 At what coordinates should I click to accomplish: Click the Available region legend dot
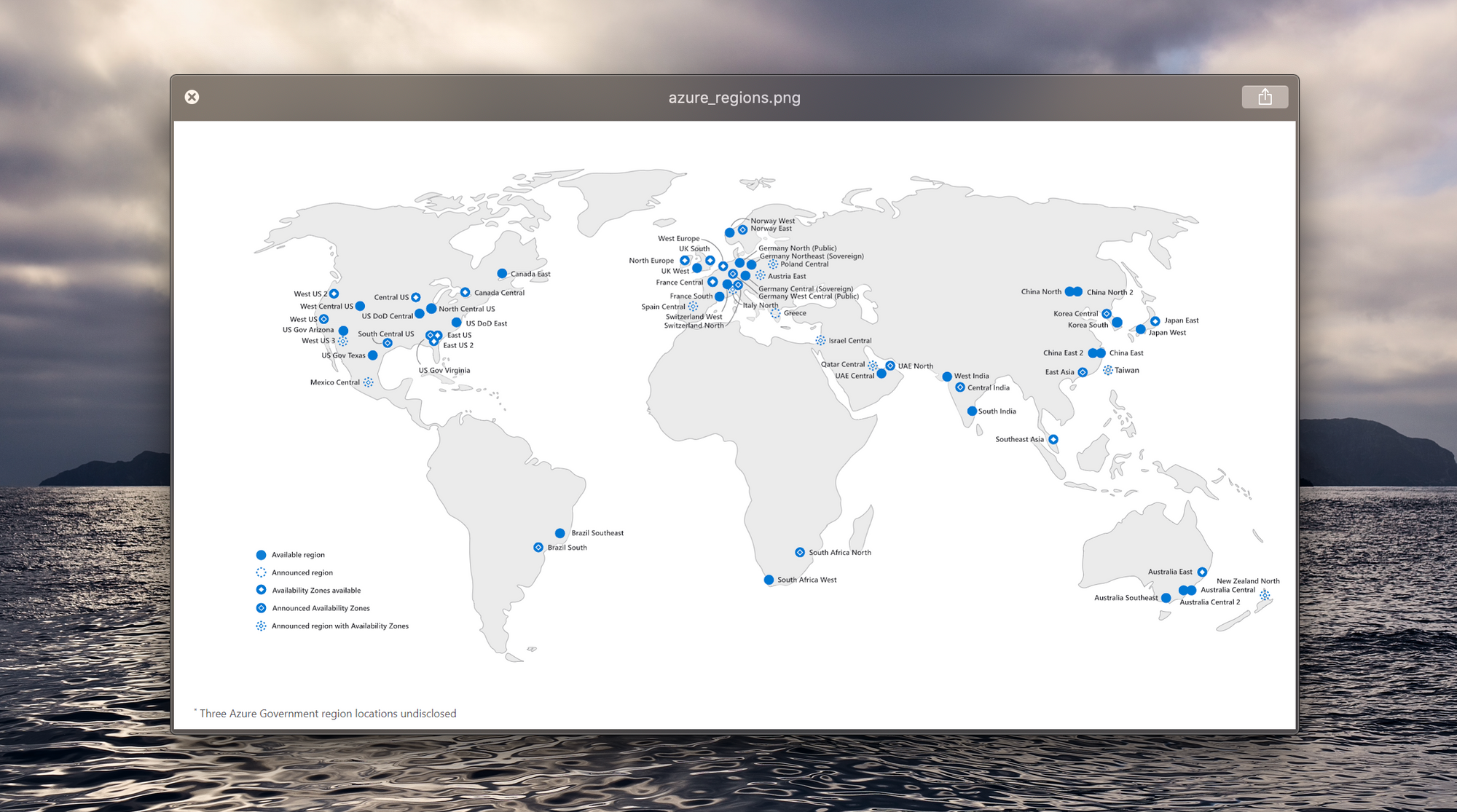(x=260, y=554)
